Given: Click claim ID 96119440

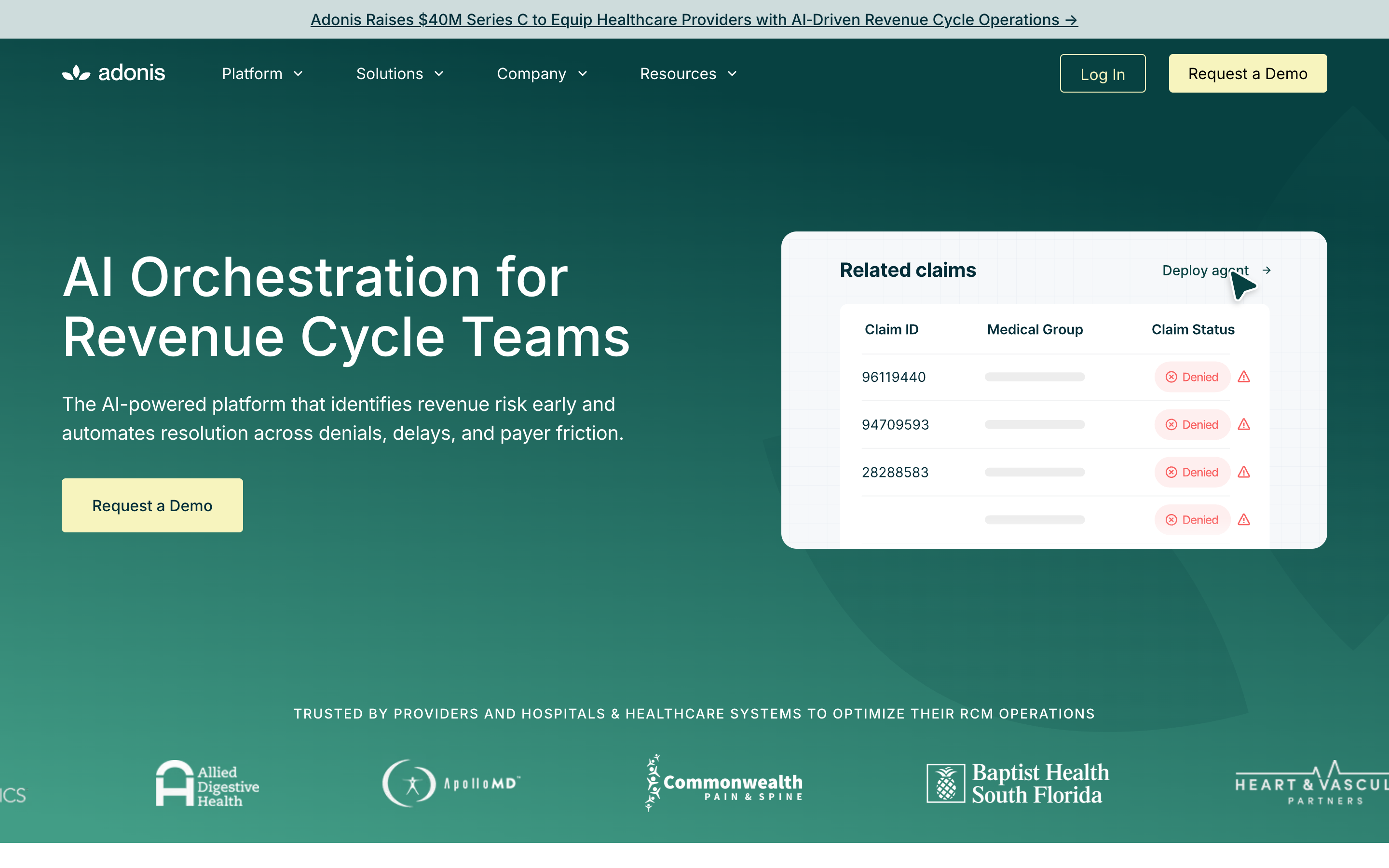Looking at the screenshot, I should [894, 377].
